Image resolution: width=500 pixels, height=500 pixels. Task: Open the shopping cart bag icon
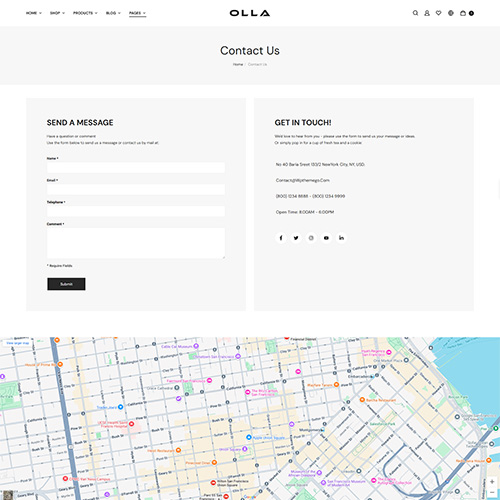tap(463, 13)
